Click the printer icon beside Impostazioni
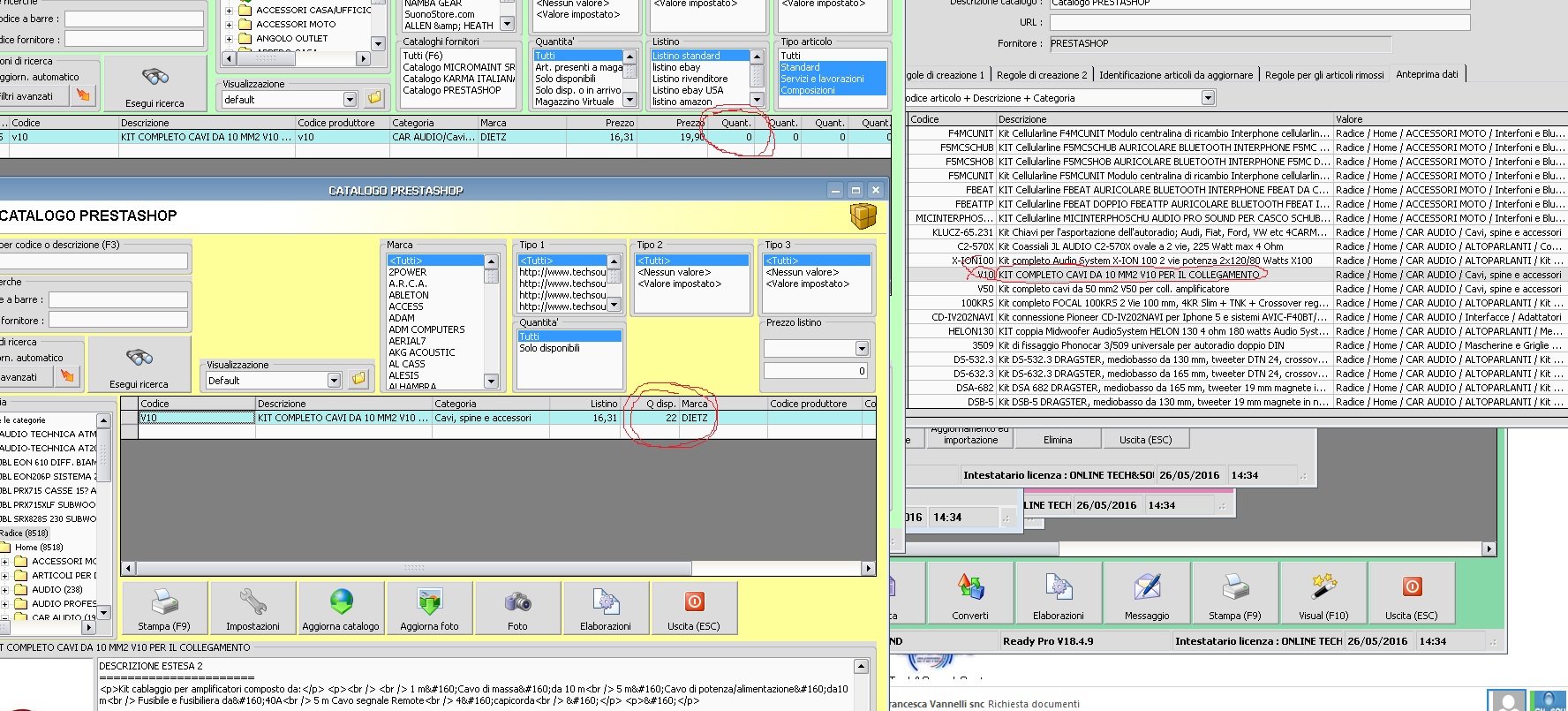Viewport: 1568px width, 711px height. [x=164, y=602]
